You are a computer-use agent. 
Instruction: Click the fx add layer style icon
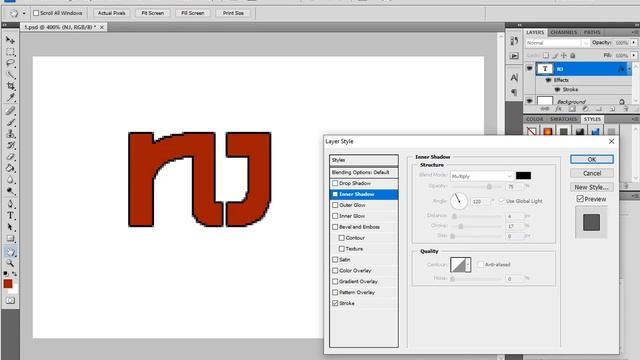pyautogui.click(x=558, y=109)
